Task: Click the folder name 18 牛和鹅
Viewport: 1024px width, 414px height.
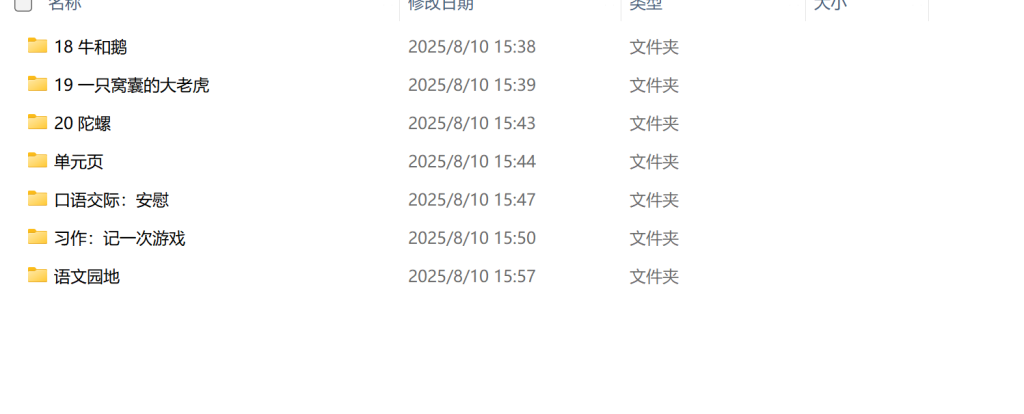Action: 91,47
